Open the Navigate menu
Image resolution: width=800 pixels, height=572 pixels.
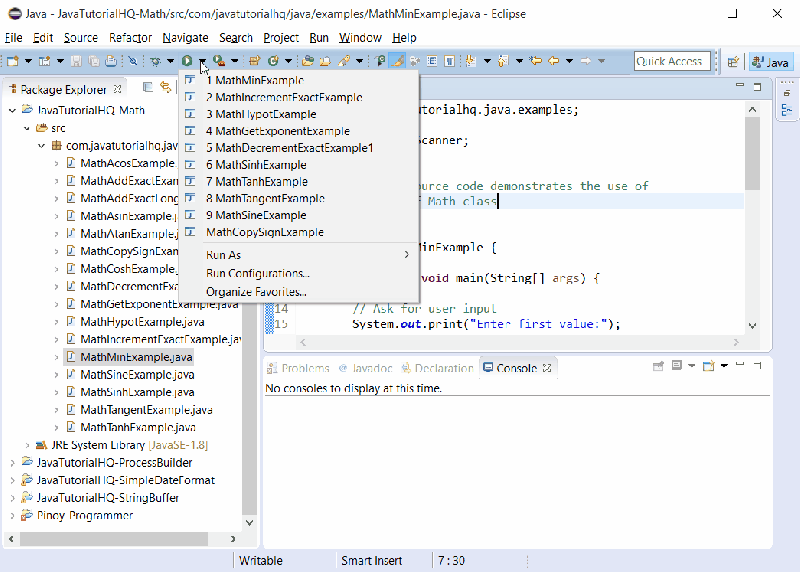coord(185,38)
